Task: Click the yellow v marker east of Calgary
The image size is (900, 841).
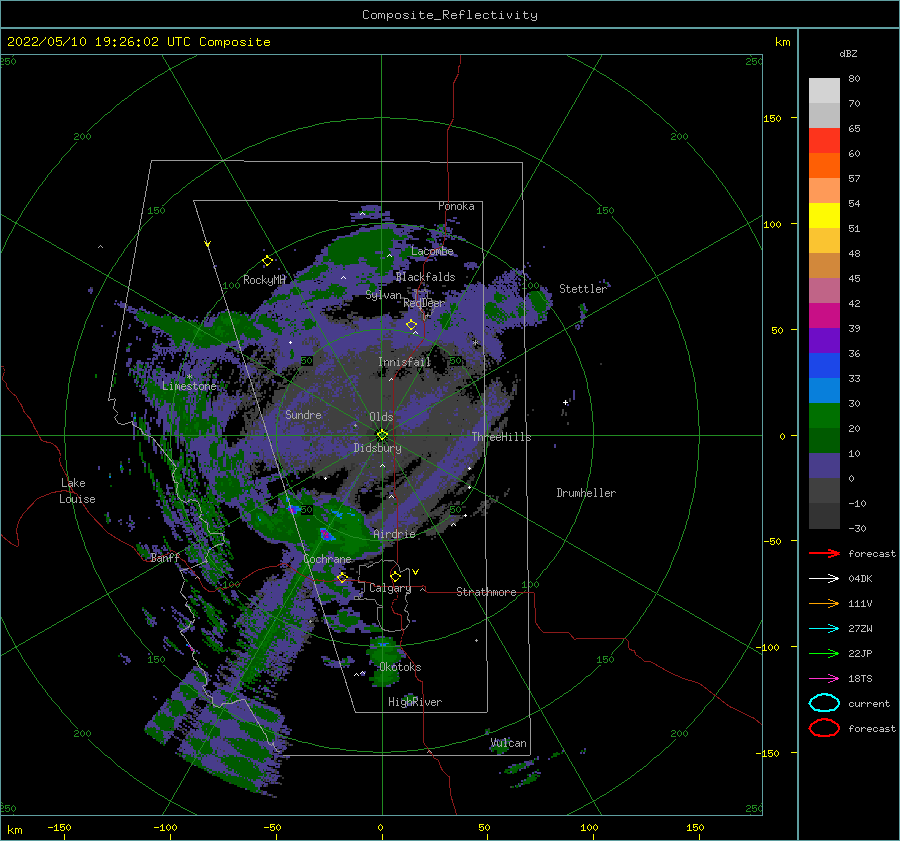Action: [416, 572]
